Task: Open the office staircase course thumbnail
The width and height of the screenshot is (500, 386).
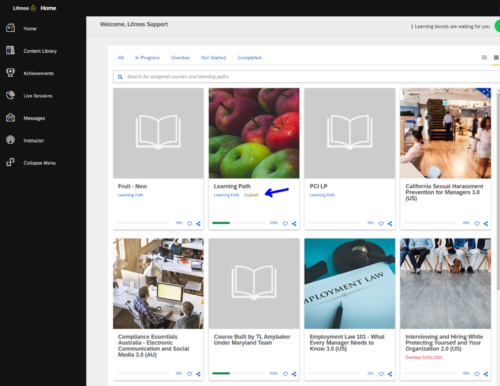Action: (445, 133)
